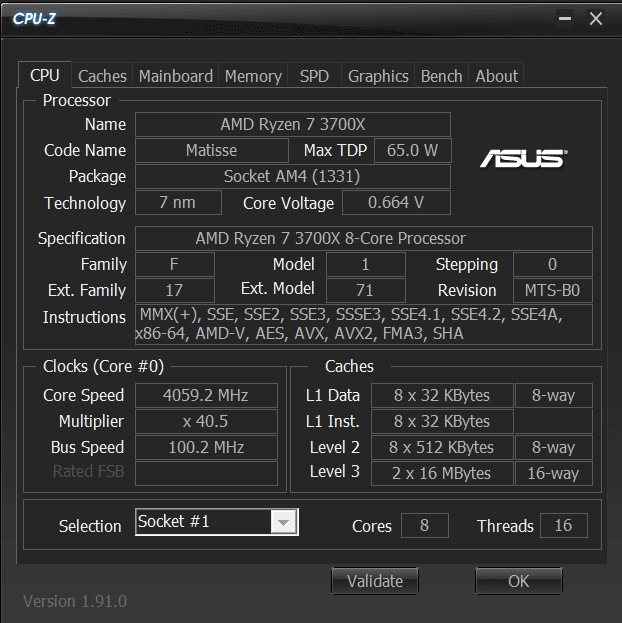Open the Socket #1 selection dropdown arrow
Image resolution: width=622 pixels, height=623 pixels.
[283, 522]
